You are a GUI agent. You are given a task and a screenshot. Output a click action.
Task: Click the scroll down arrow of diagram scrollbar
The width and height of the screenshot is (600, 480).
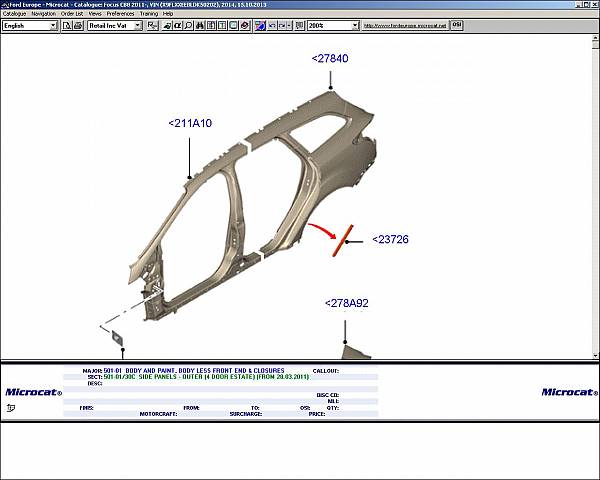click(x=595, y=356)
